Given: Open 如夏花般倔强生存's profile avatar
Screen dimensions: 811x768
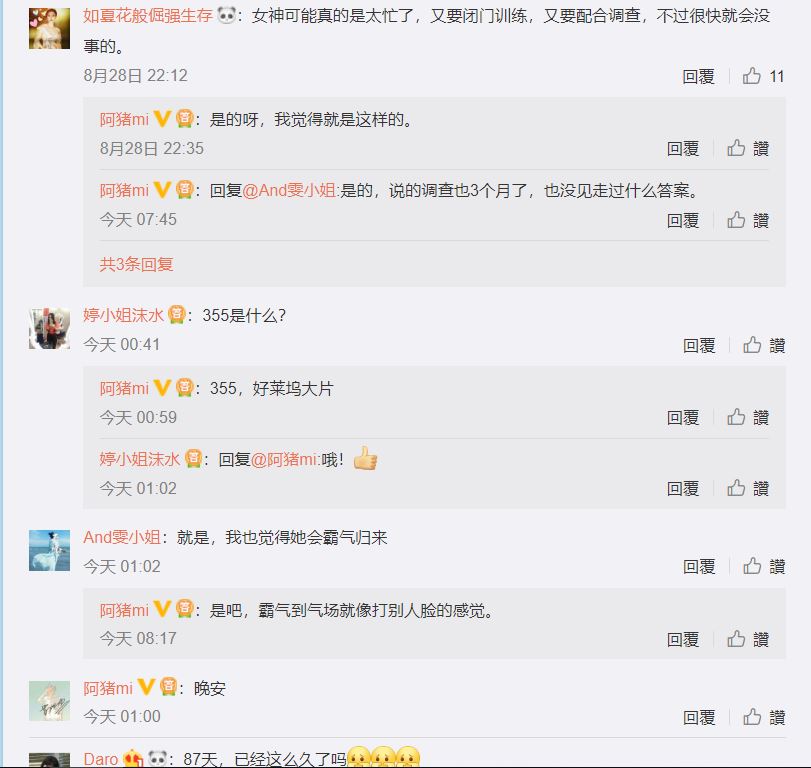Looking at the screenshot, I should (49, 28).
